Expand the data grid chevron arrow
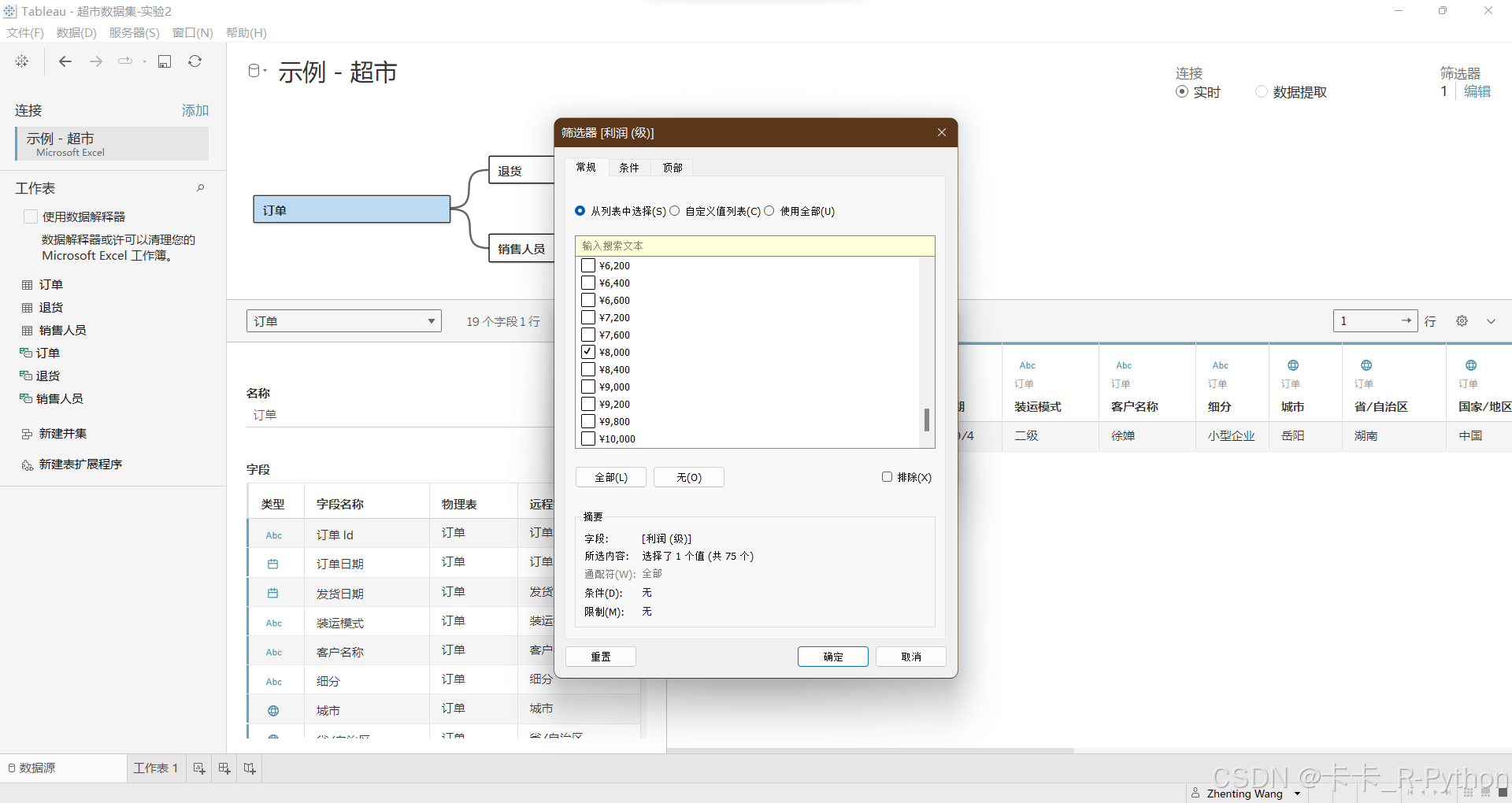 tap(1491, 321)
